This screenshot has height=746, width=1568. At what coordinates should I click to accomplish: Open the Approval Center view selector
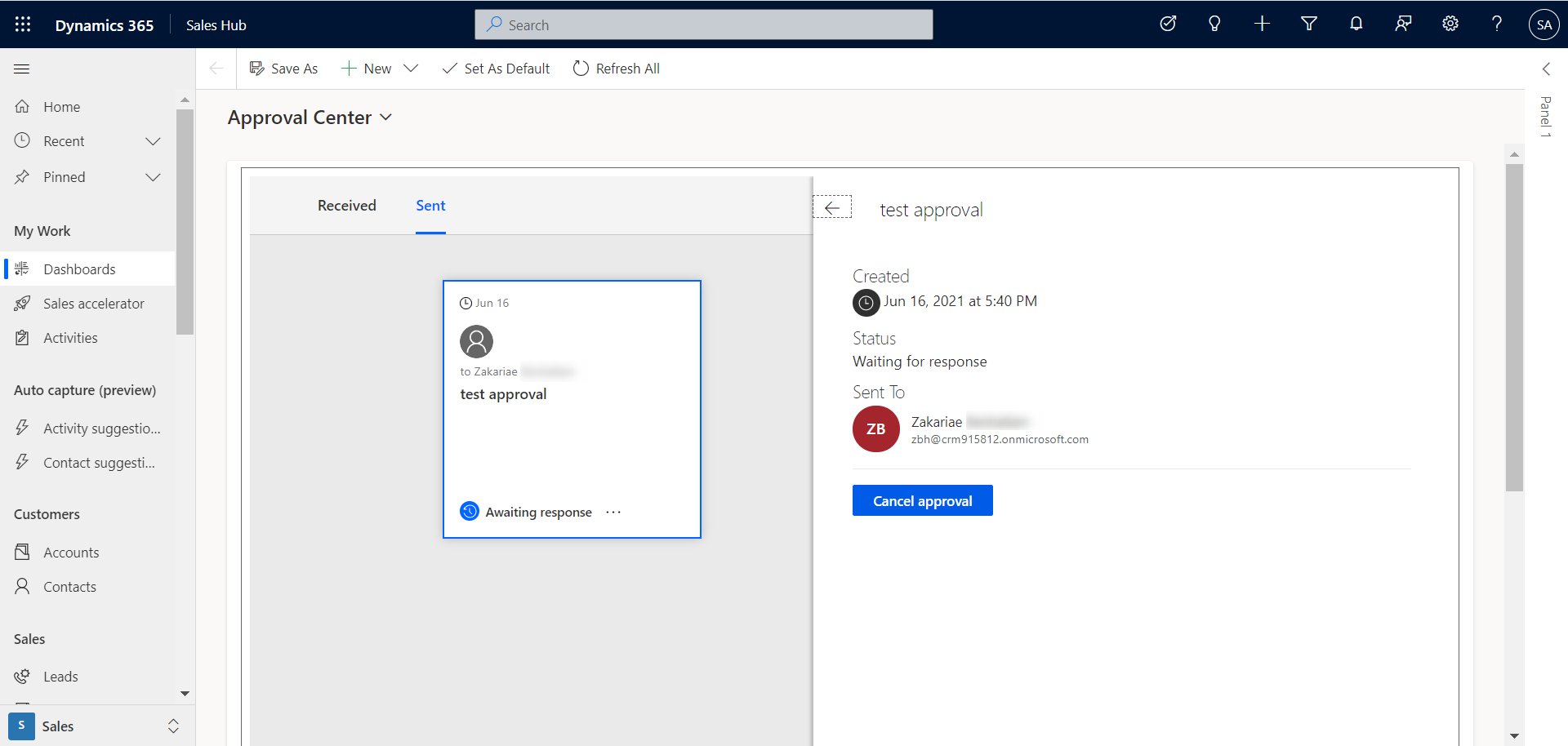(385, 118)
